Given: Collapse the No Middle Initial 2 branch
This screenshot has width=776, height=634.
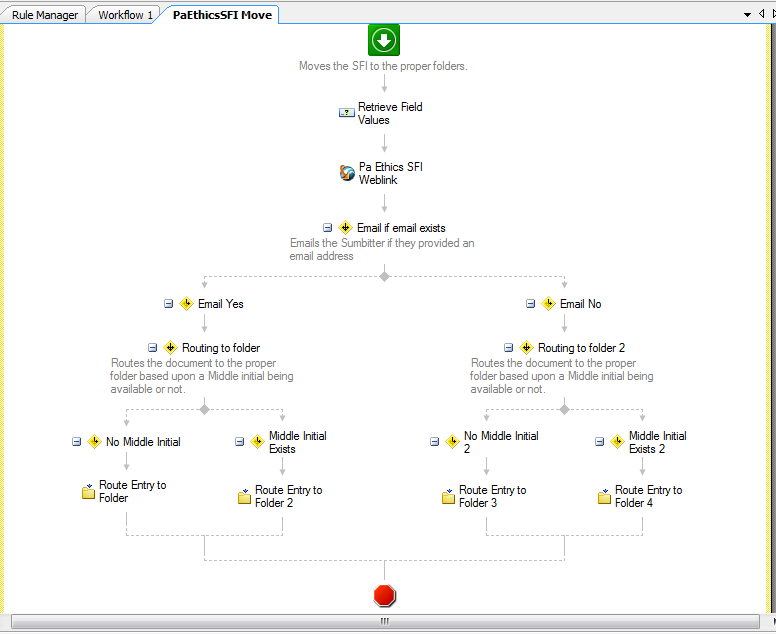Looking at the screenshot, I should [x=435, y=441].
